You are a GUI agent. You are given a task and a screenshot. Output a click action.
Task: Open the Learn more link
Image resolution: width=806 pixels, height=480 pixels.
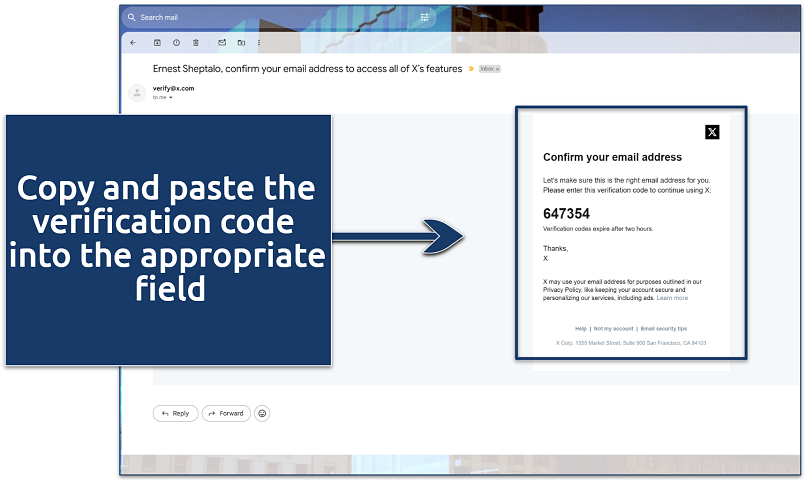pos(672,298)
